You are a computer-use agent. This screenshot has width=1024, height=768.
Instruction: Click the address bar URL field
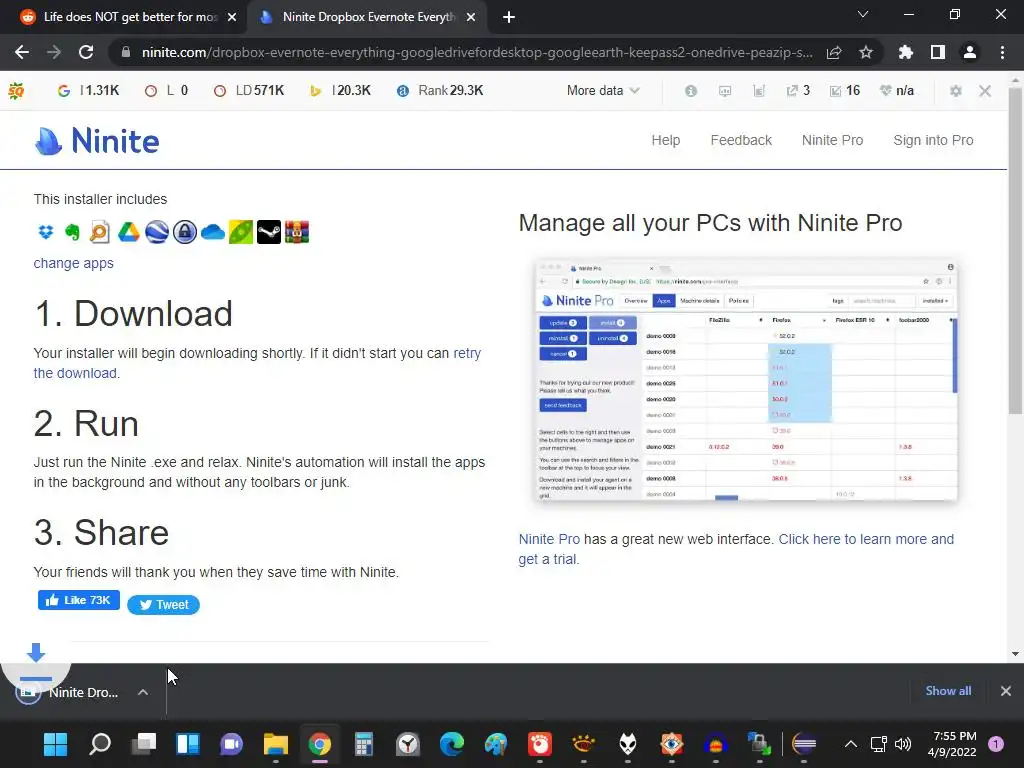476,52
